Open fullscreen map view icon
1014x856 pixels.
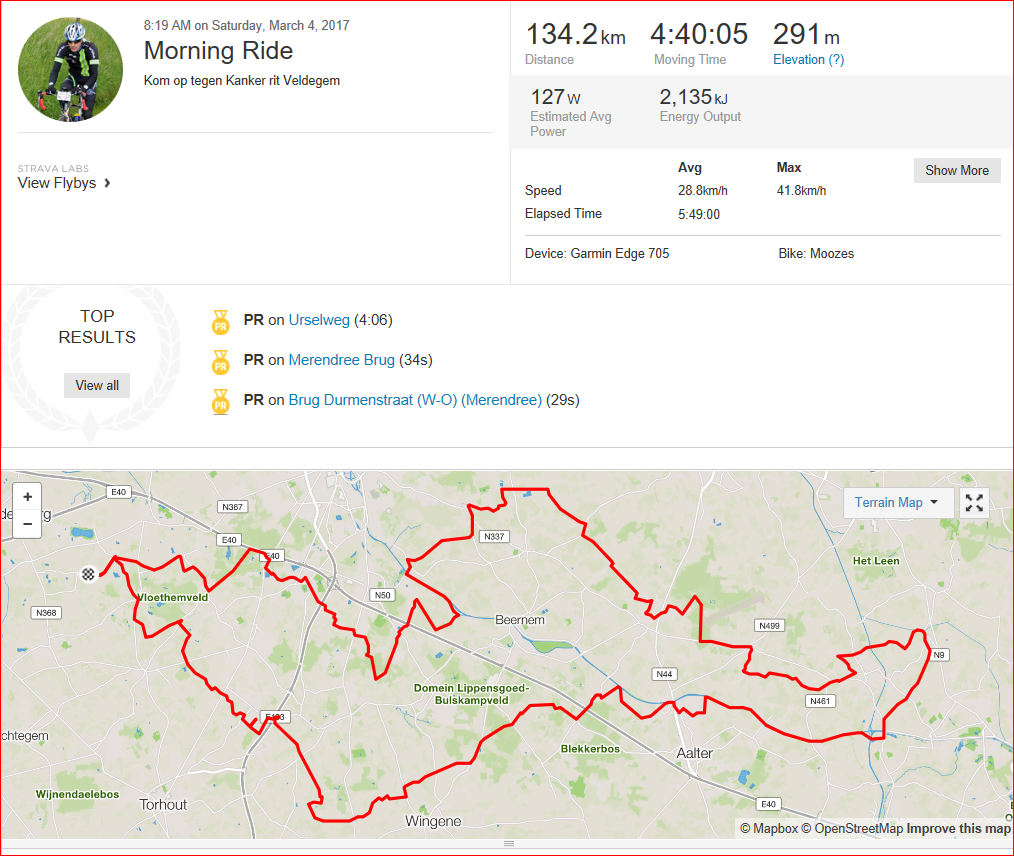point(974,502)
